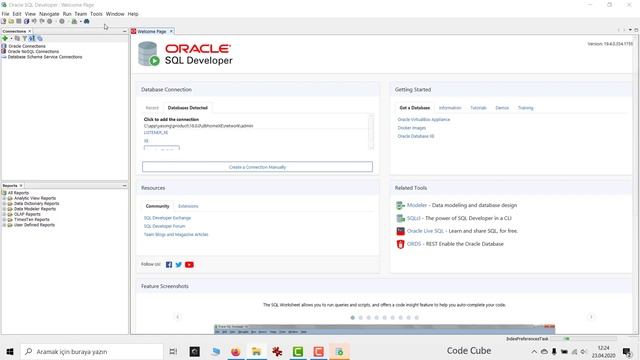Switch to Recent connections tab
This screenshot has height=360, width=640.
pyautogui.click(x=152, y=108)
